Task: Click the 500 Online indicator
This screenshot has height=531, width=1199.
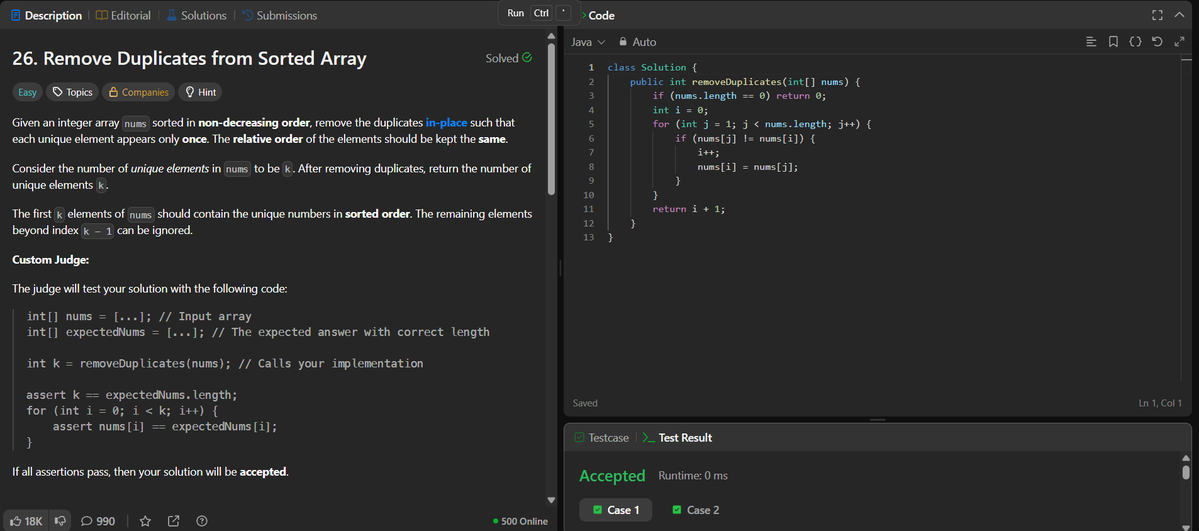Action: click(x=521, y=522)
